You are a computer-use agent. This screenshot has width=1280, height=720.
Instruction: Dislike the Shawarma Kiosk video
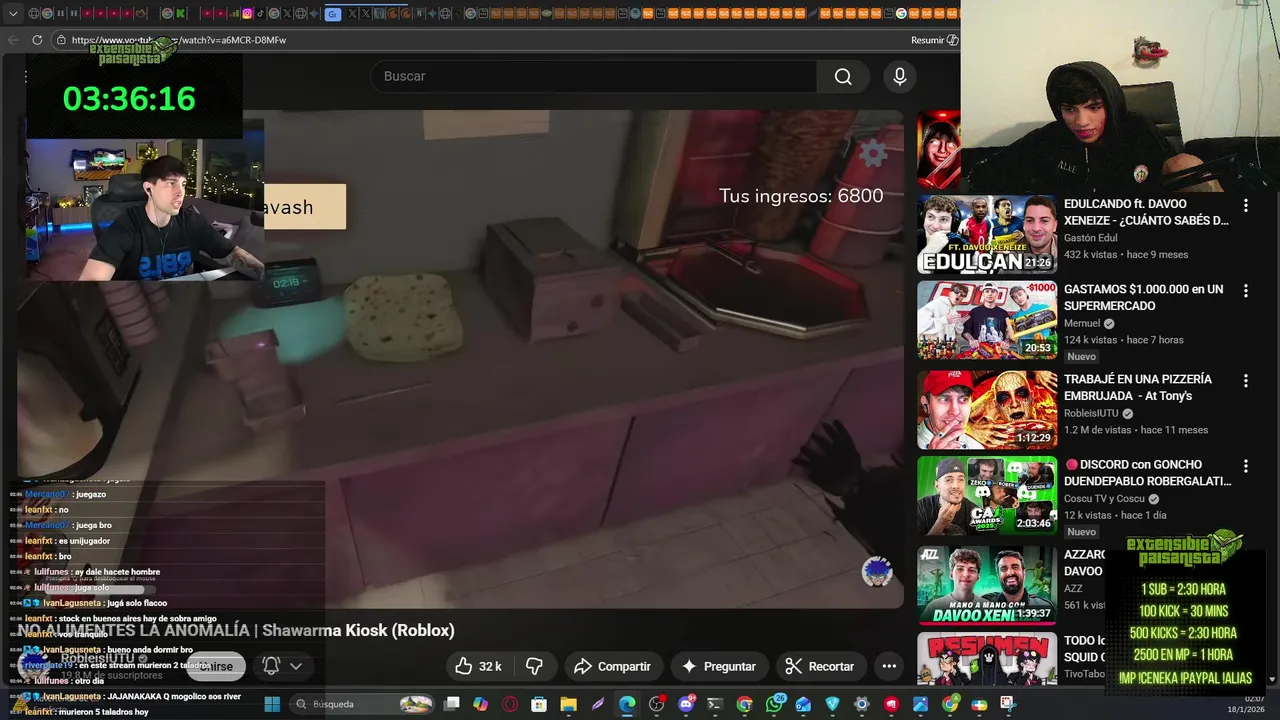pyautogui.click(x=535, y=666)
